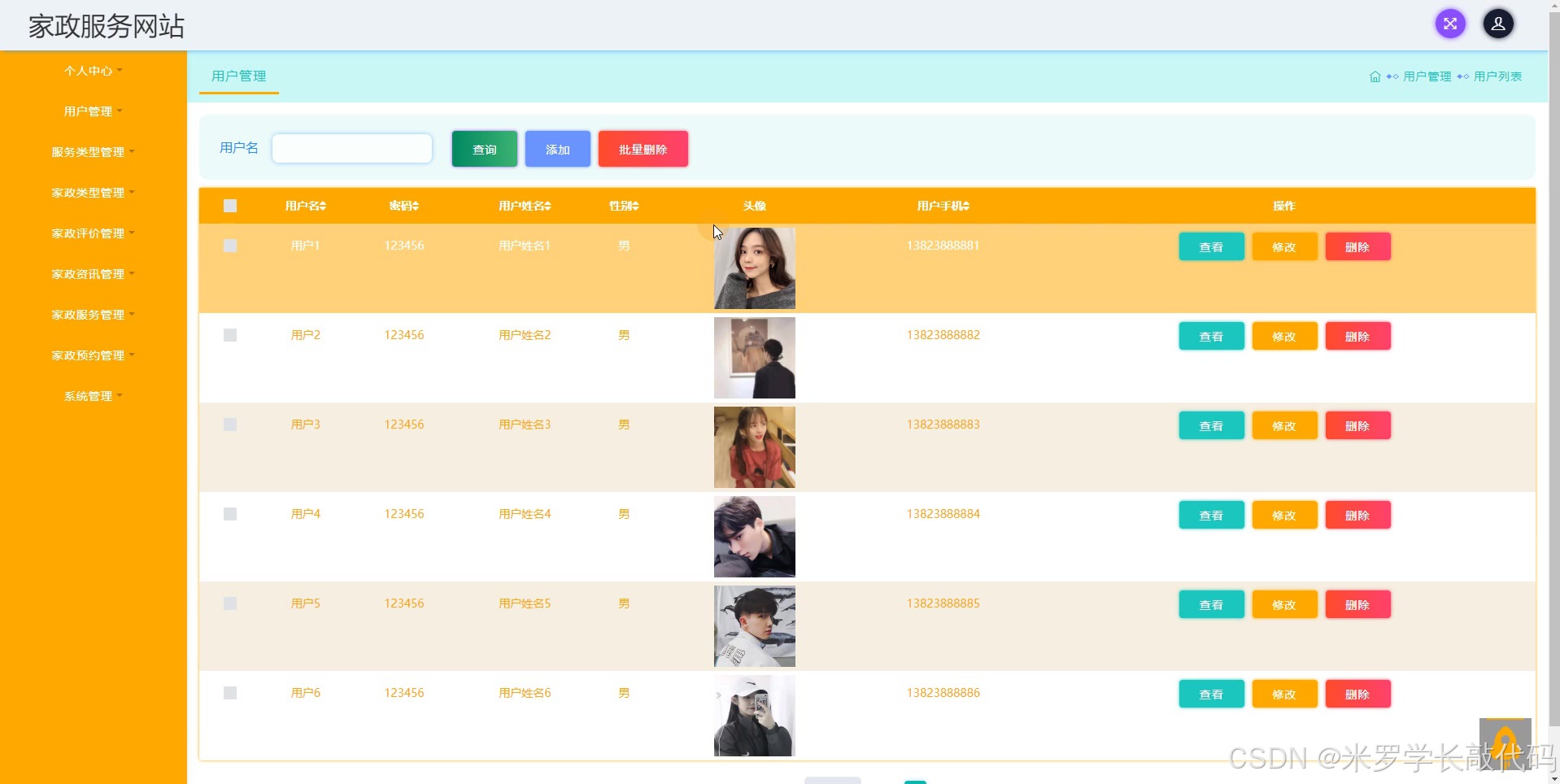Expand the 系统管理 sidebar menu
The height and width of the screenshot is (784, 1560).
tap(94, 396)
